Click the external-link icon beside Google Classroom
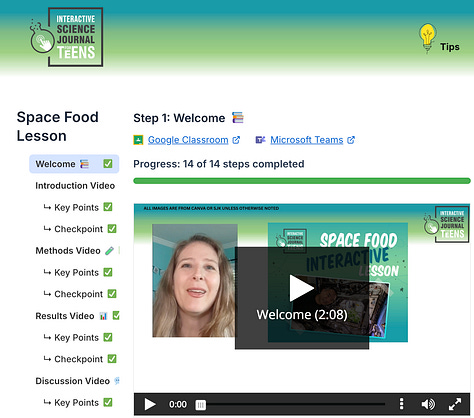The width and height of the screenshot is (474, 418). tap(236, 140)
